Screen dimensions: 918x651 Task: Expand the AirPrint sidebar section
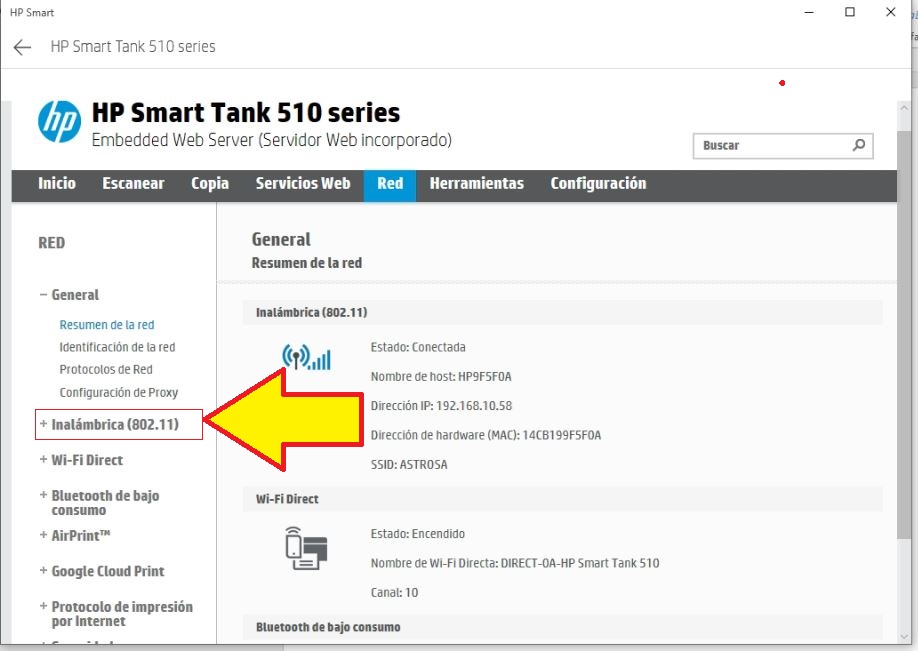coord(80,536)
